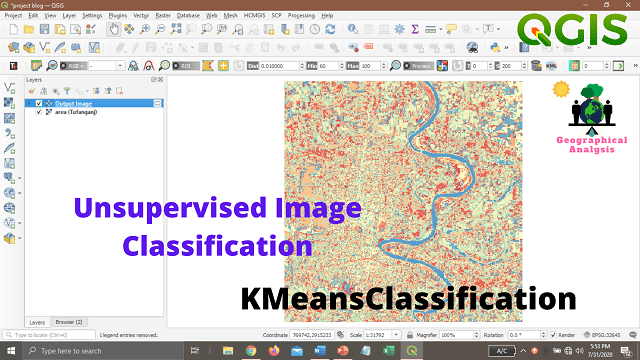This screenshot has width=640, height=360.
Task: Expand the Output Image layer tree
Action: [29, 103]
